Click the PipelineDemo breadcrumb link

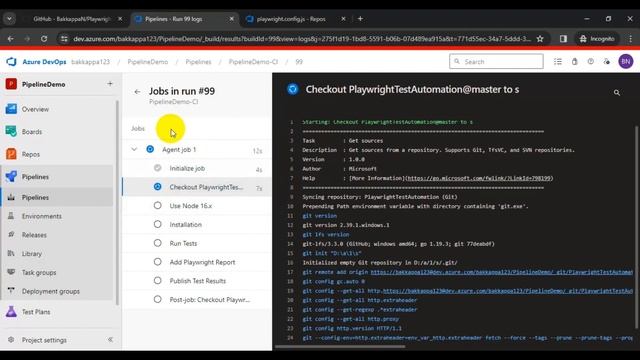148,62
